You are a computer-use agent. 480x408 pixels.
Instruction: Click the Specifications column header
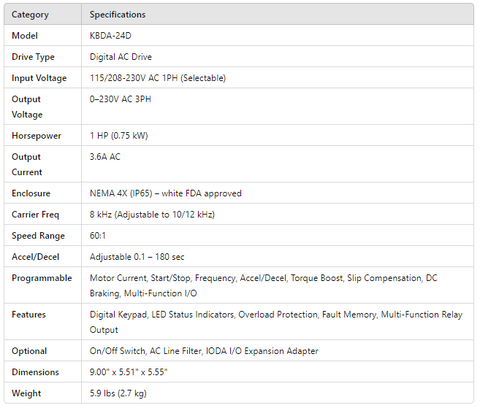click(117, 15)
